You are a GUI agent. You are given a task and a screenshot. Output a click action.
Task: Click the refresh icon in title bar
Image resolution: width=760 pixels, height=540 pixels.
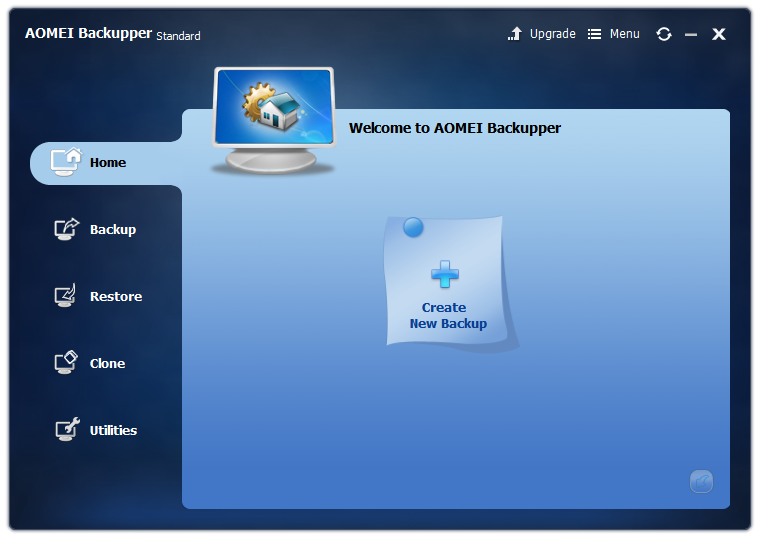[x=664, y=34]
